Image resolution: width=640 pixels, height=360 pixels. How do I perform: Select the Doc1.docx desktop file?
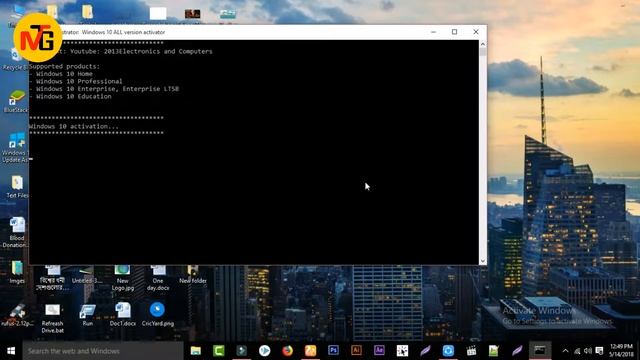[x=122, y=315]
